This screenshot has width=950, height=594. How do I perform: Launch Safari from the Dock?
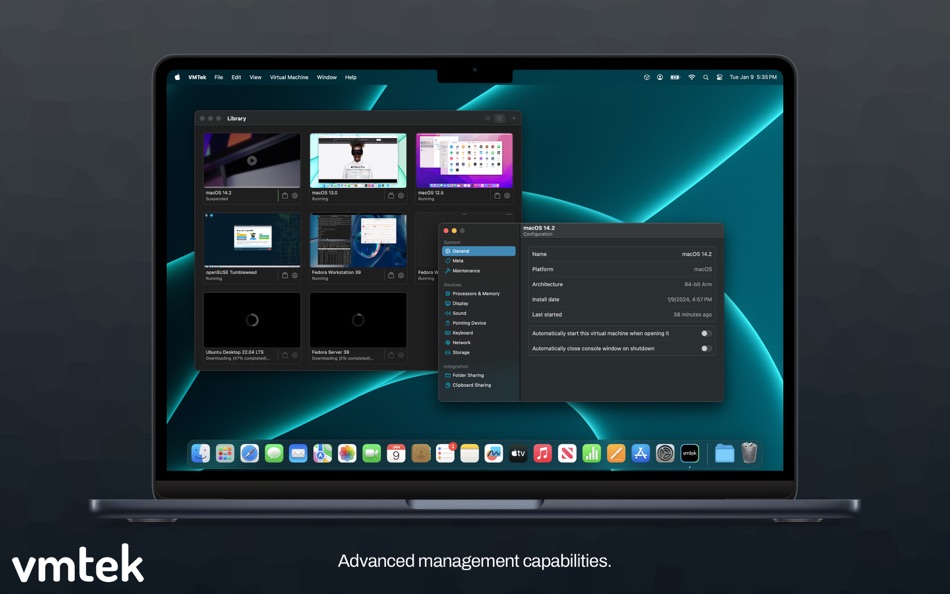tap(250, 453)
